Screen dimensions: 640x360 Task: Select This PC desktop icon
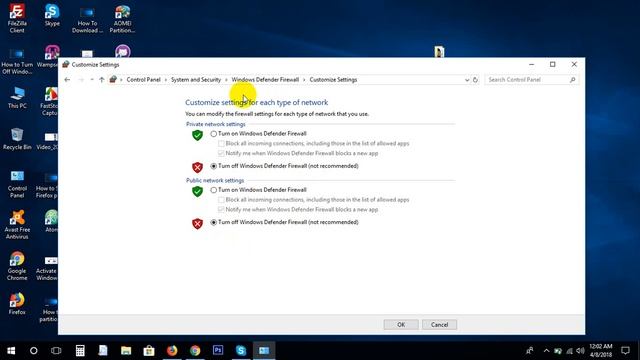point(17,98)
